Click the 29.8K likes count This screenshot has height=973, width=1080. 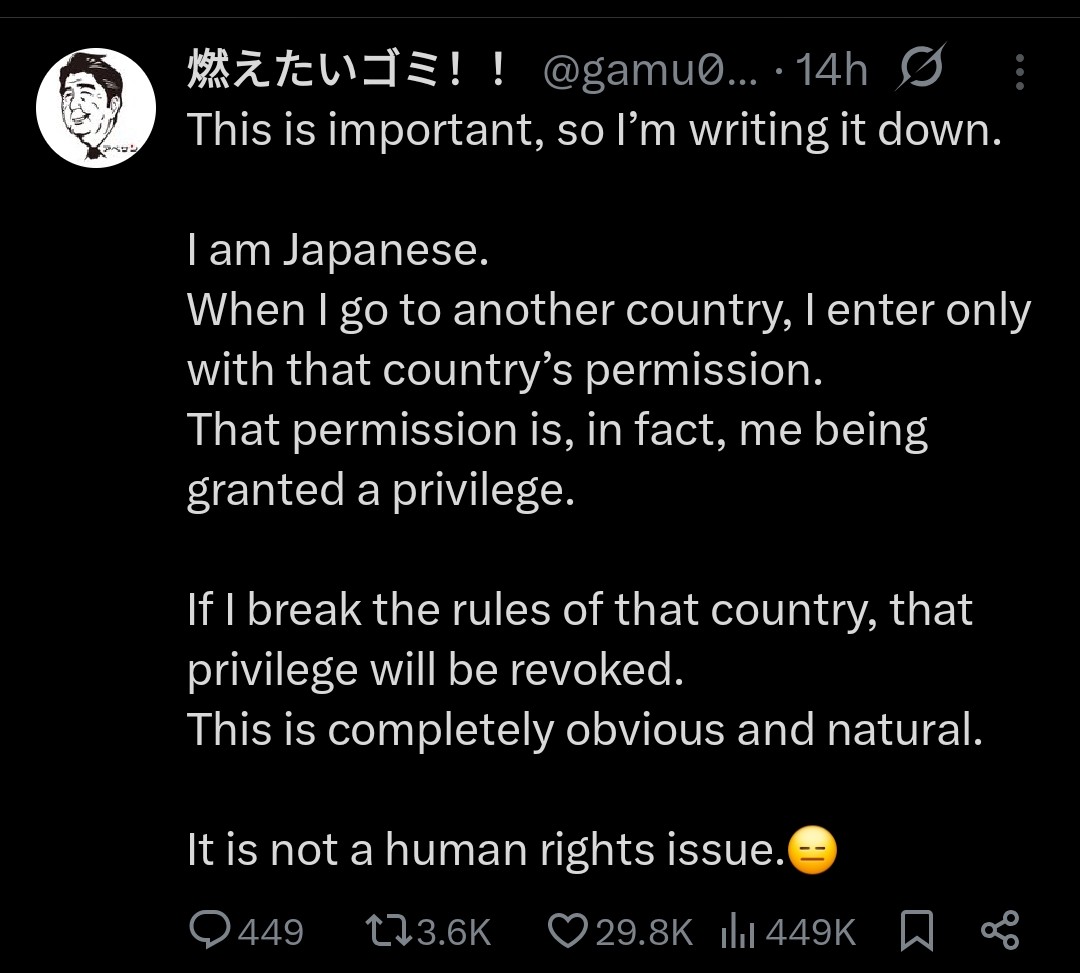(x=643, y=933)
